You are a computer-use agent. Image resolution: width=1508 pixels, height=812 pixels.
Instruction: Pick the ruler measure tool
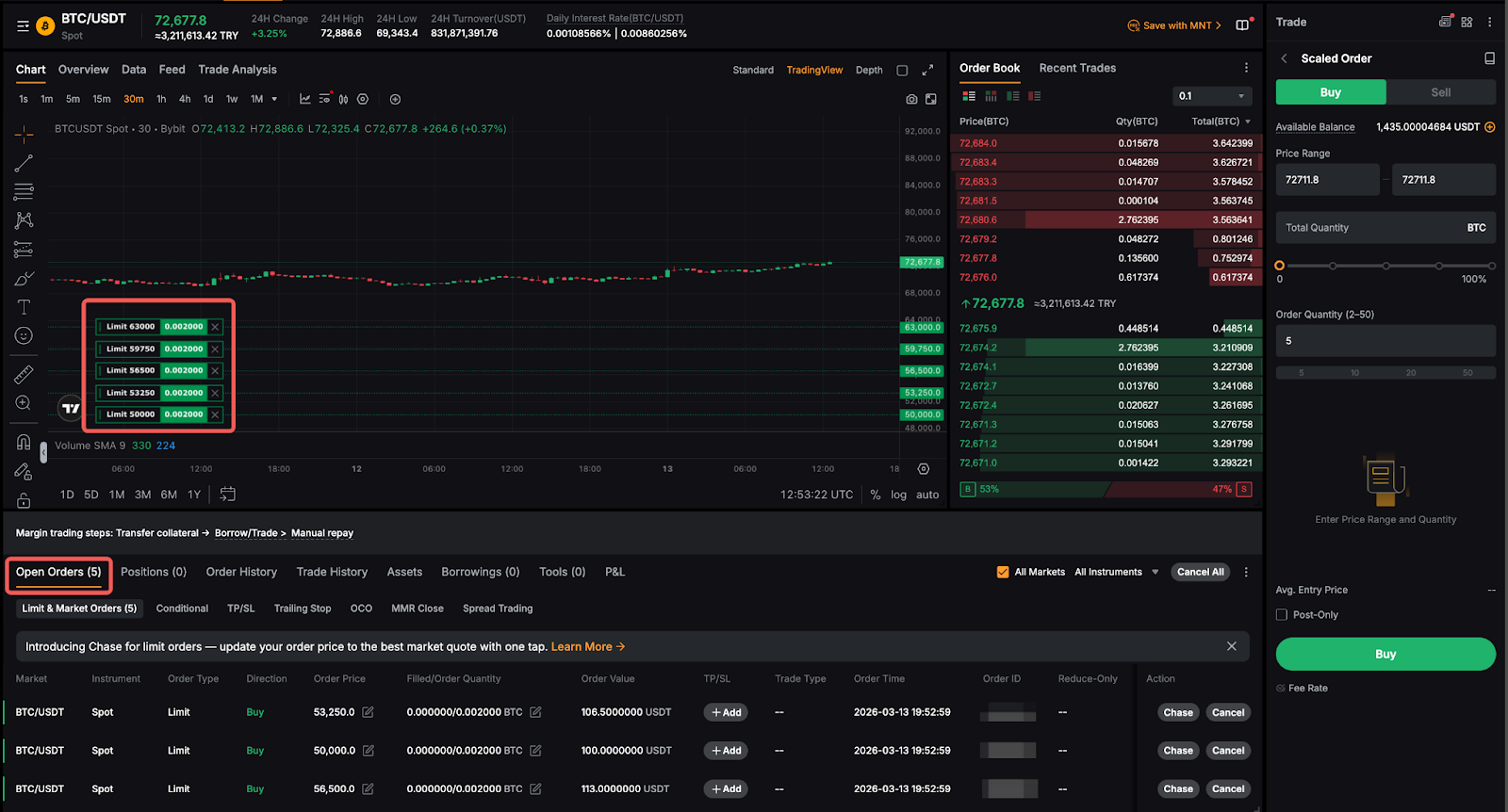pyautogui.click(x=24, y=374)
